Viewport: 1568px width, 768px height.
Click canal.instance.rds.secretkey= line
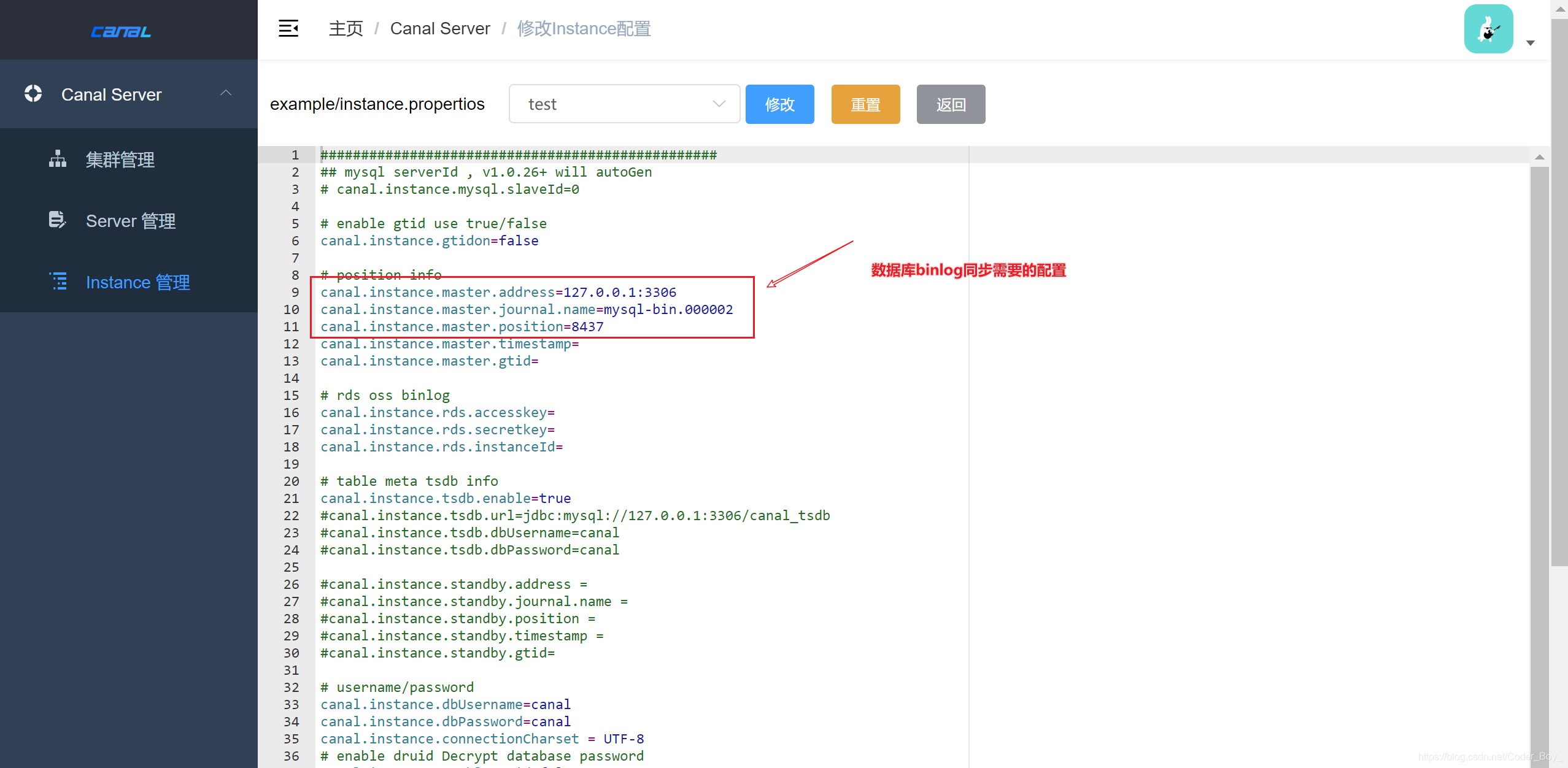pos(438,429)
